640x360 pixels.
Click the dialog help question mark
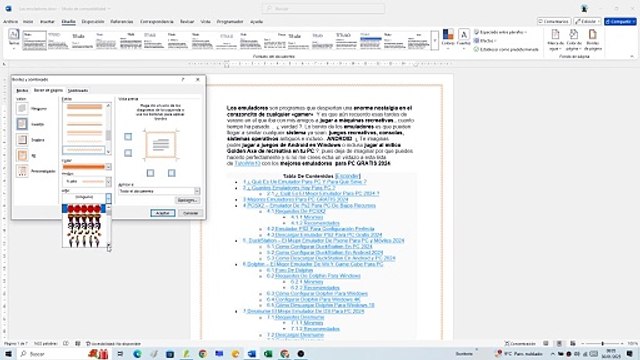click(x=183, y=79)
